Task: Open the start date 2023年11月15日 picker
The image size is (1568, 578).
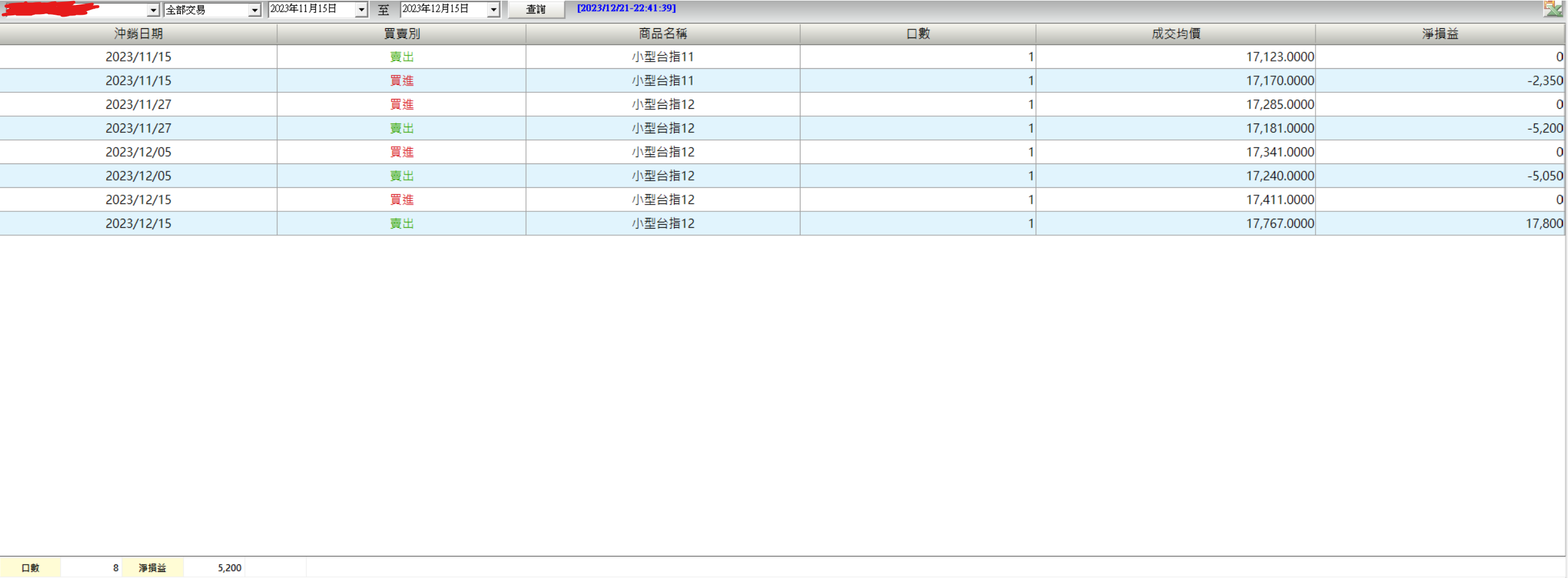Action: point(361,9)
